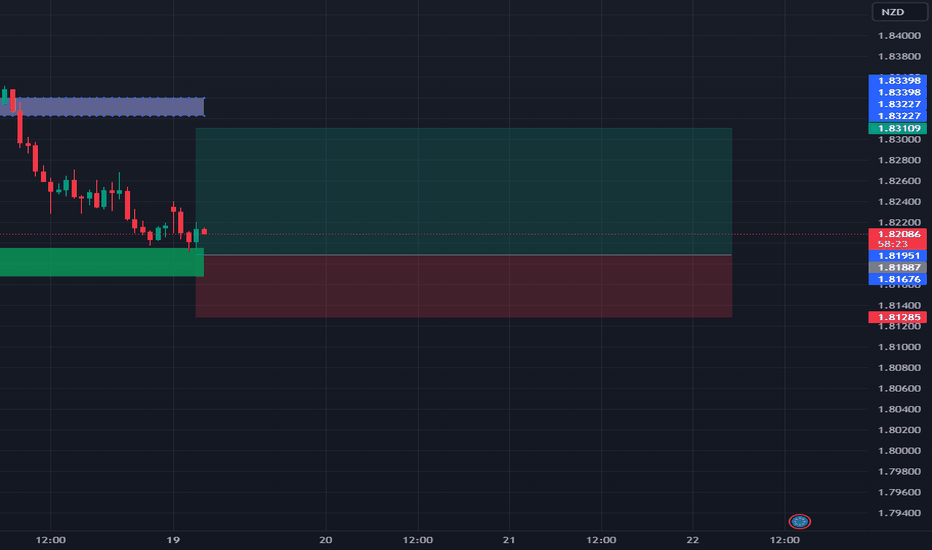Screen dimensions: 932x550
Task: Click the 12:00 label between dates 20 and 21
Action: click(418, 540)
